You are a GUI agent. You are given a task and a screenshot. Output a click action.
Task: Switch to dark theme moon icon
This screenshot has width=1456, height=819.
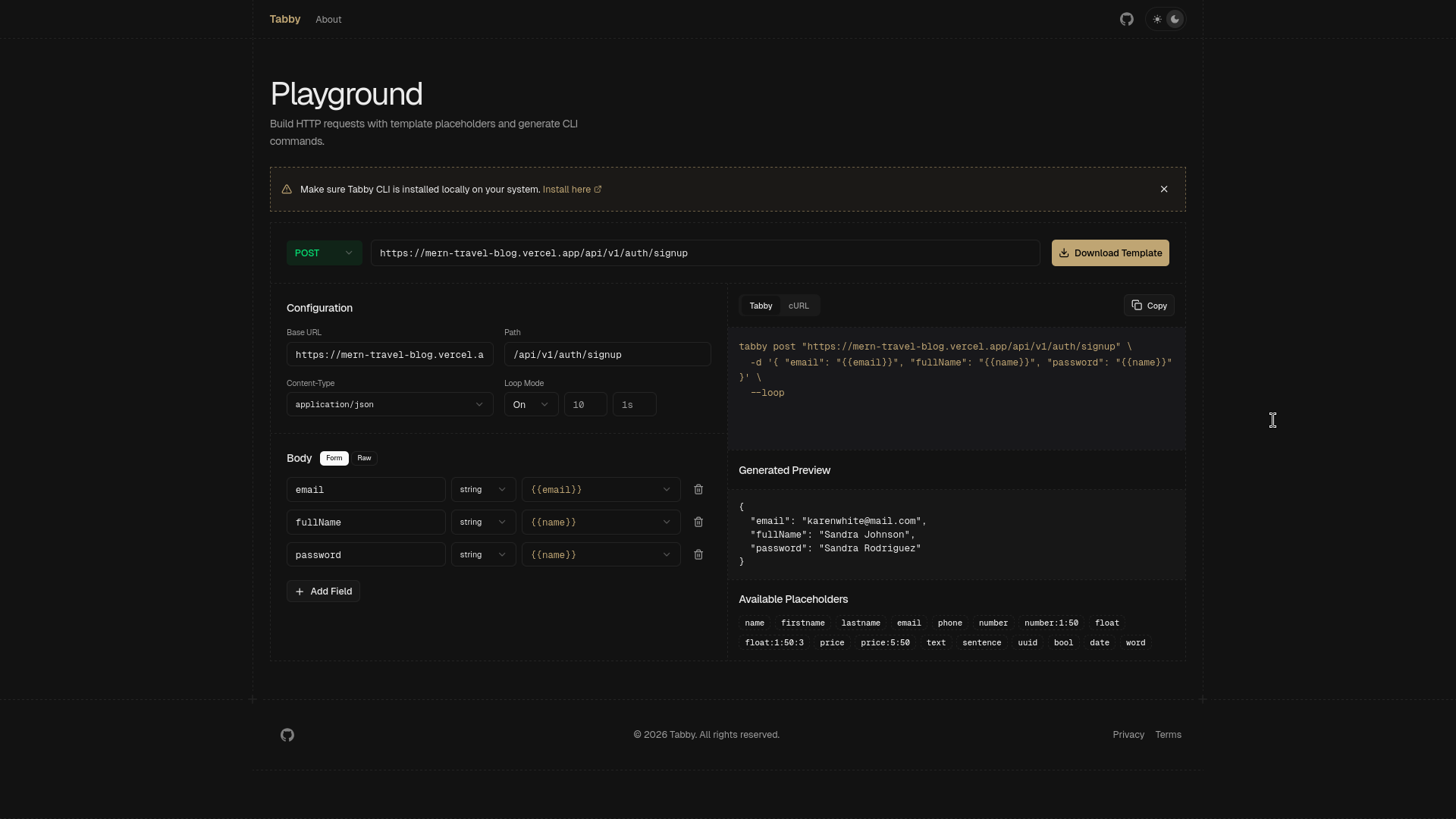click(1175, 20)
